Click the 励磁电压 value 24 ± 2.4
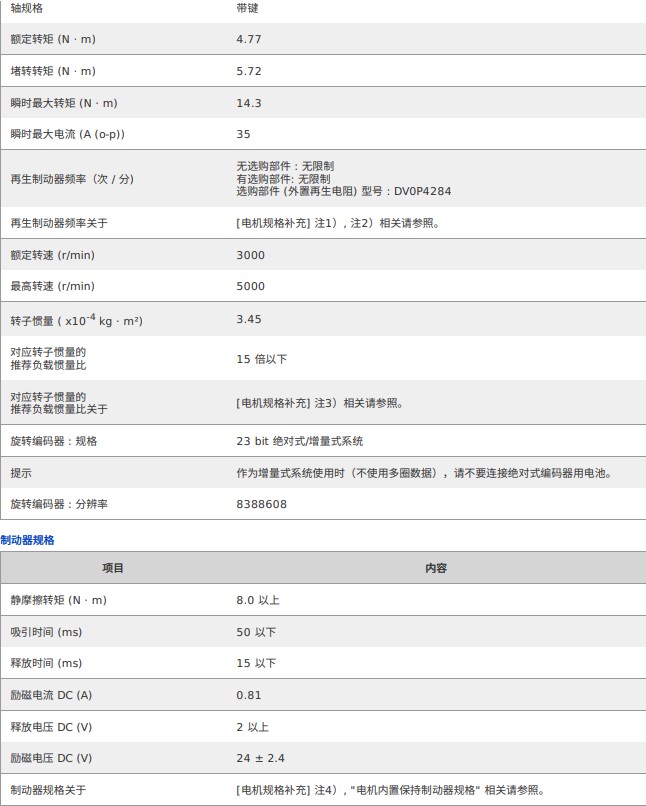Screen dimensions: 646x806 point(260,758)
